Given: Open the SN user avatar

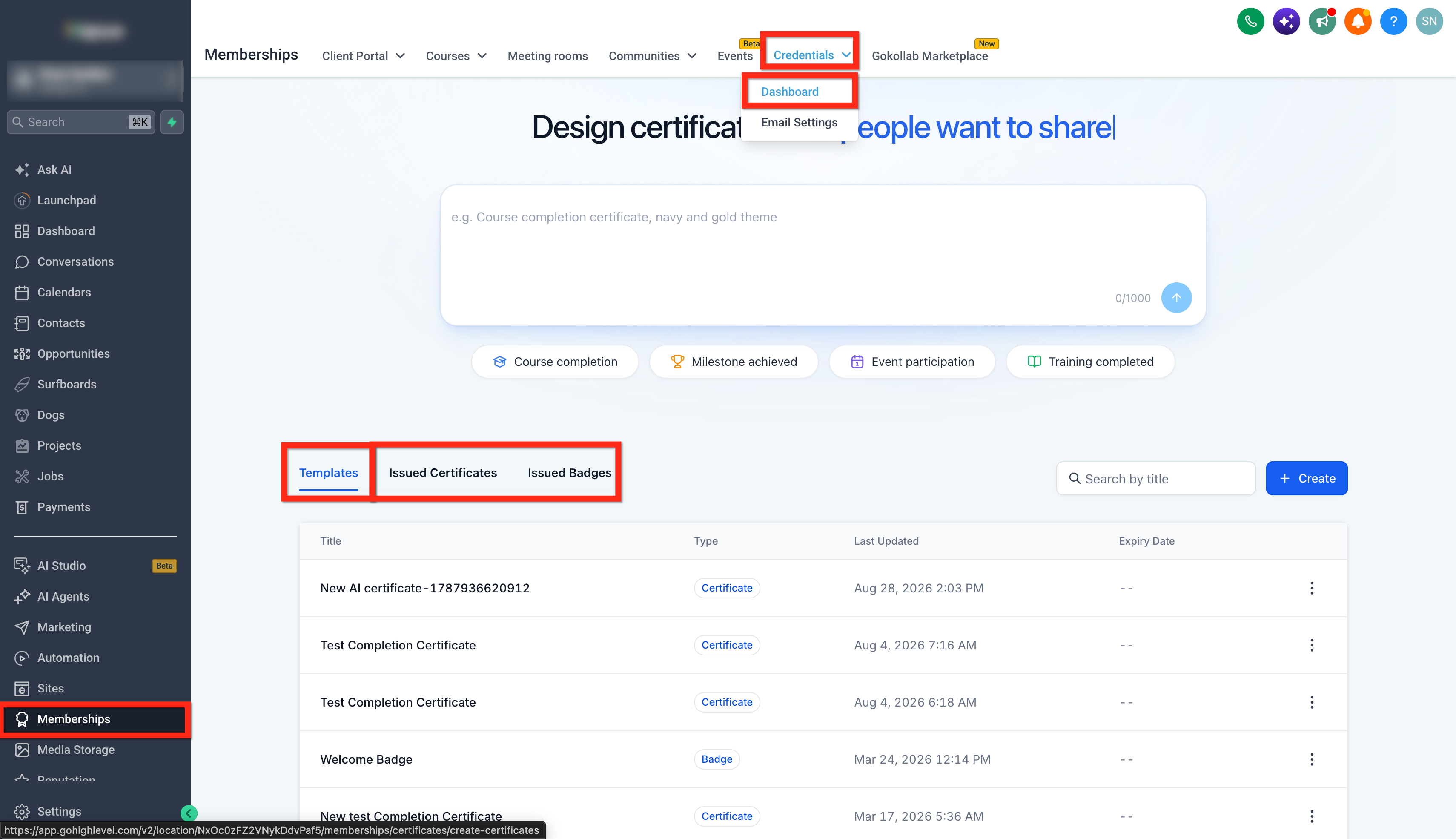Looking at the screenshot, I should (1429, 22).
